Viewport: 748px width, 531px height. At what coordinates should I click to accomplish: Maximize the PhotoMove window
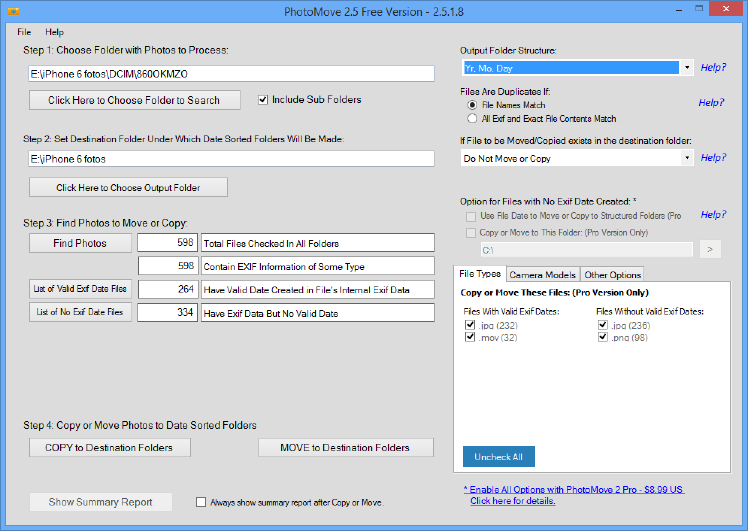[699, 9]
